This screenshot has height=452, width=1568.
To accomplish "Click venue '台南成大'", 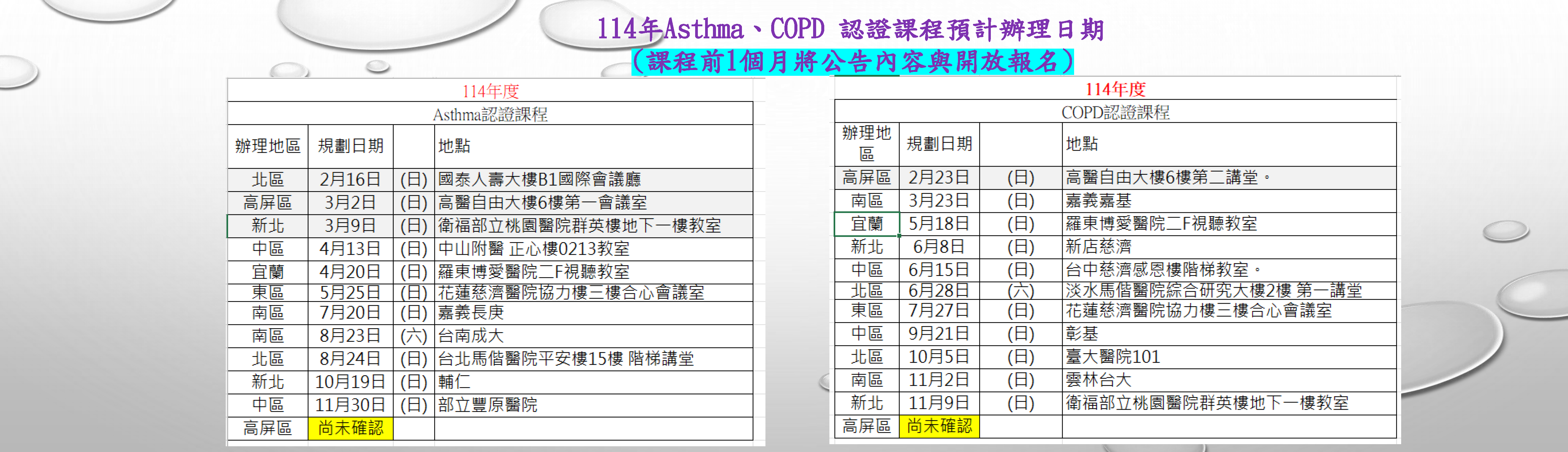I will (x=471, y=336).
